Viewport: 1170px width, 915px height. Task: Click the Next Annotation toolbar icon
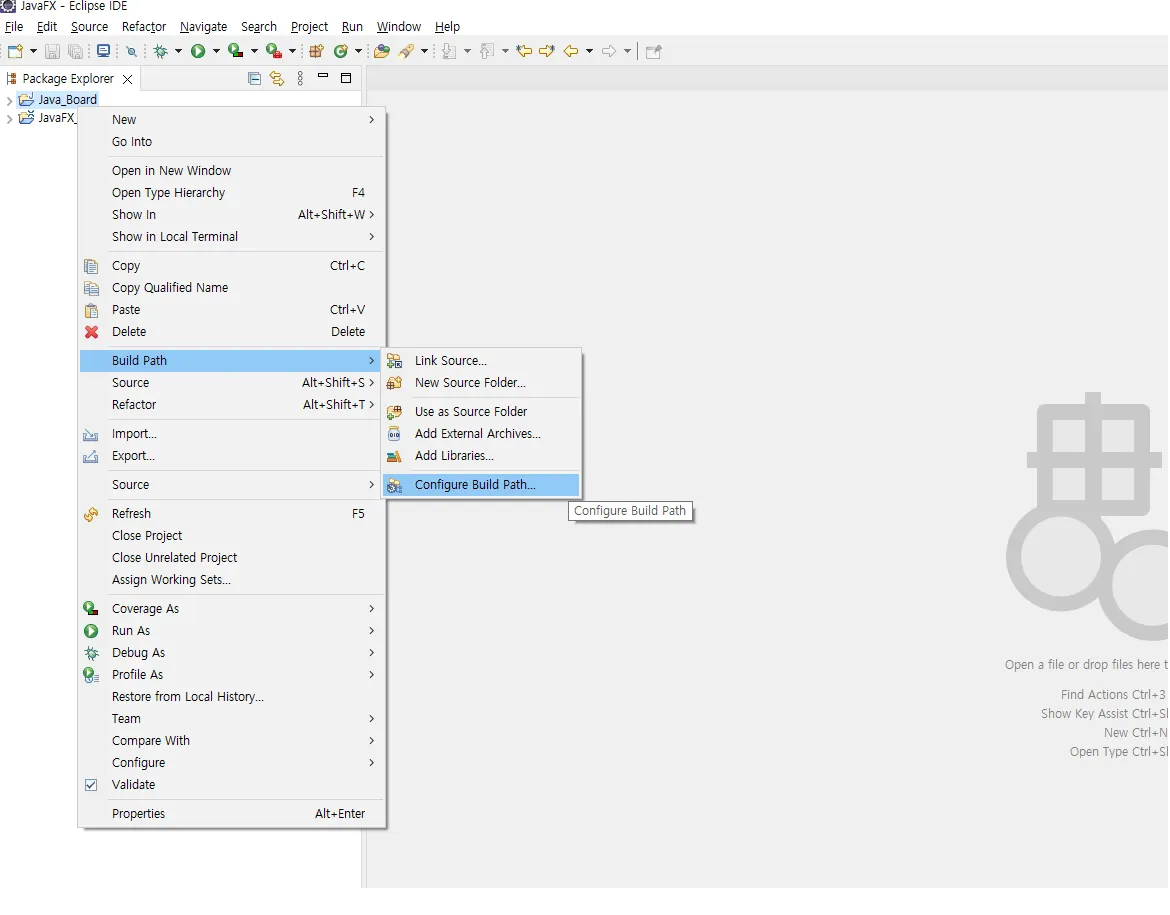coord(448,51)
